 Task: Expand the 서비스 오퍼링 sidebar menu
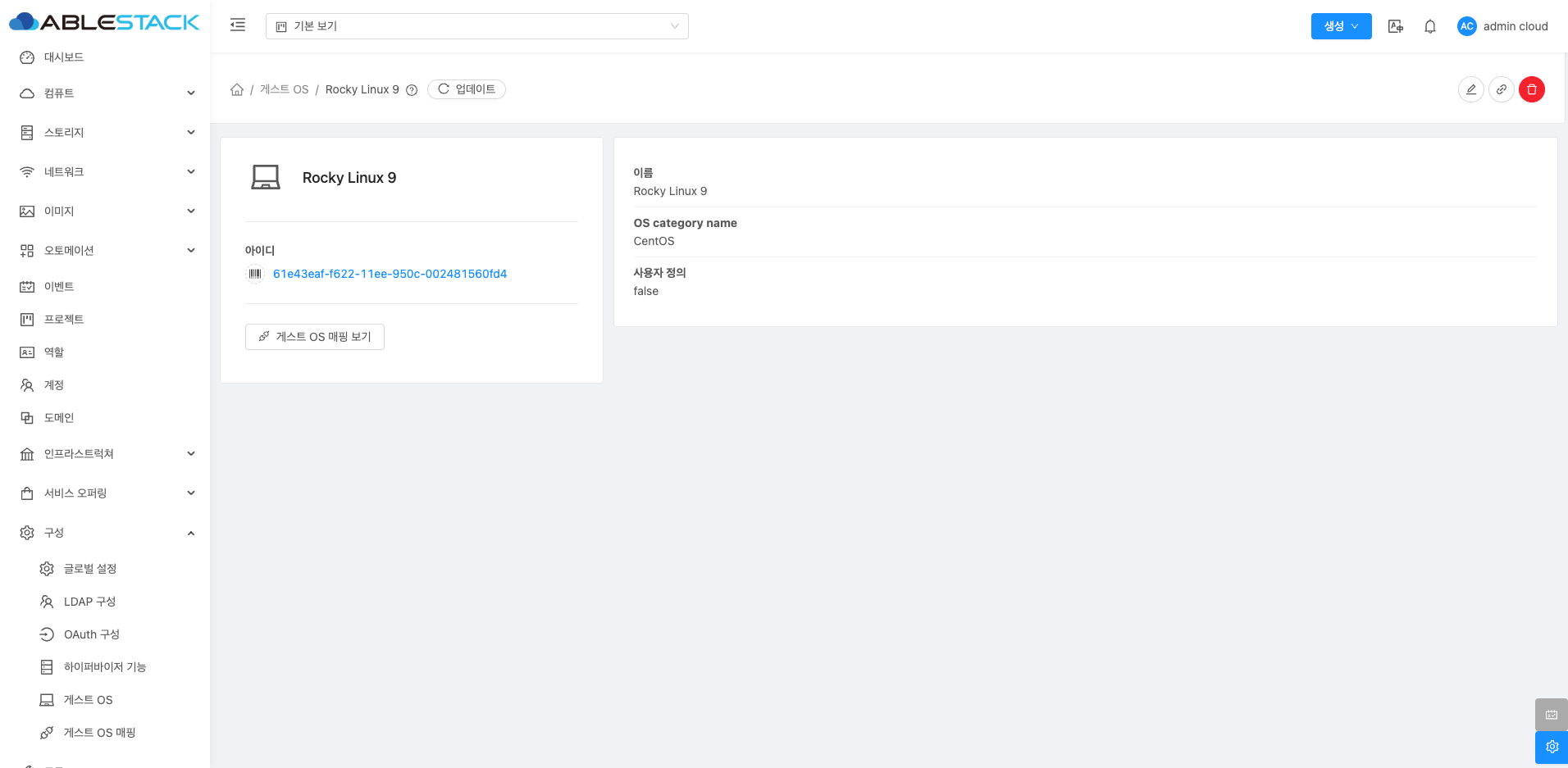pos(105,493)
